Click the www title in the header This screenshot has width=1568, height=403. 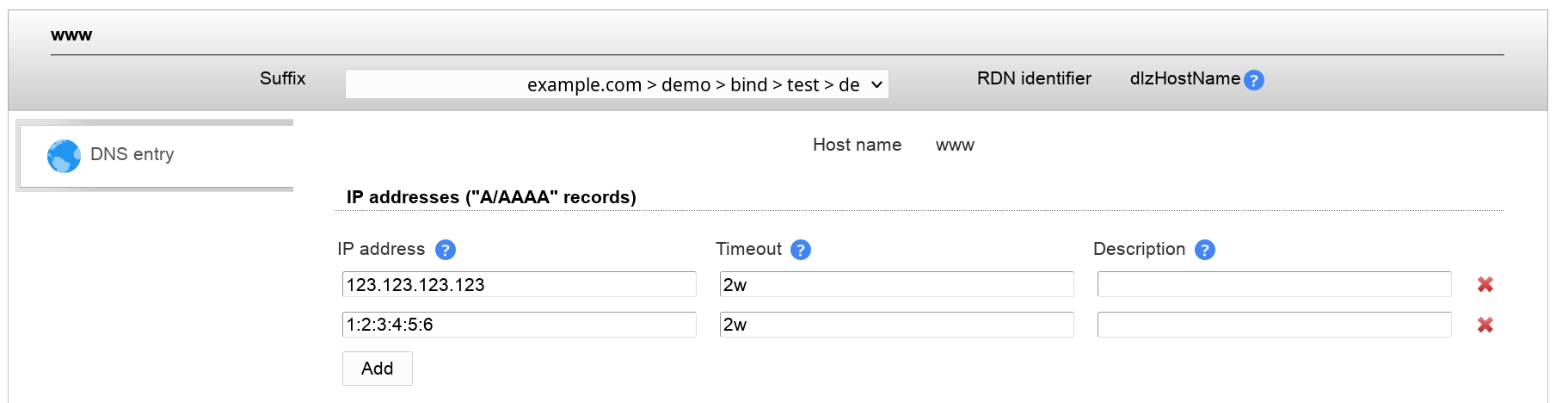[71, 35]
